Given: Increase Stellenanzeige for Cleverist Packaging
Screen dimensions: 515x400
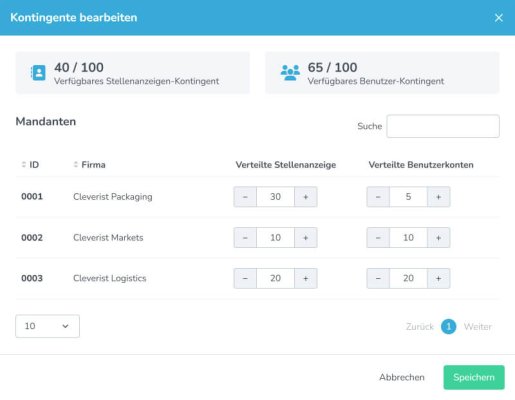Looking at the screenshot, I should click(x=306, y=197).
